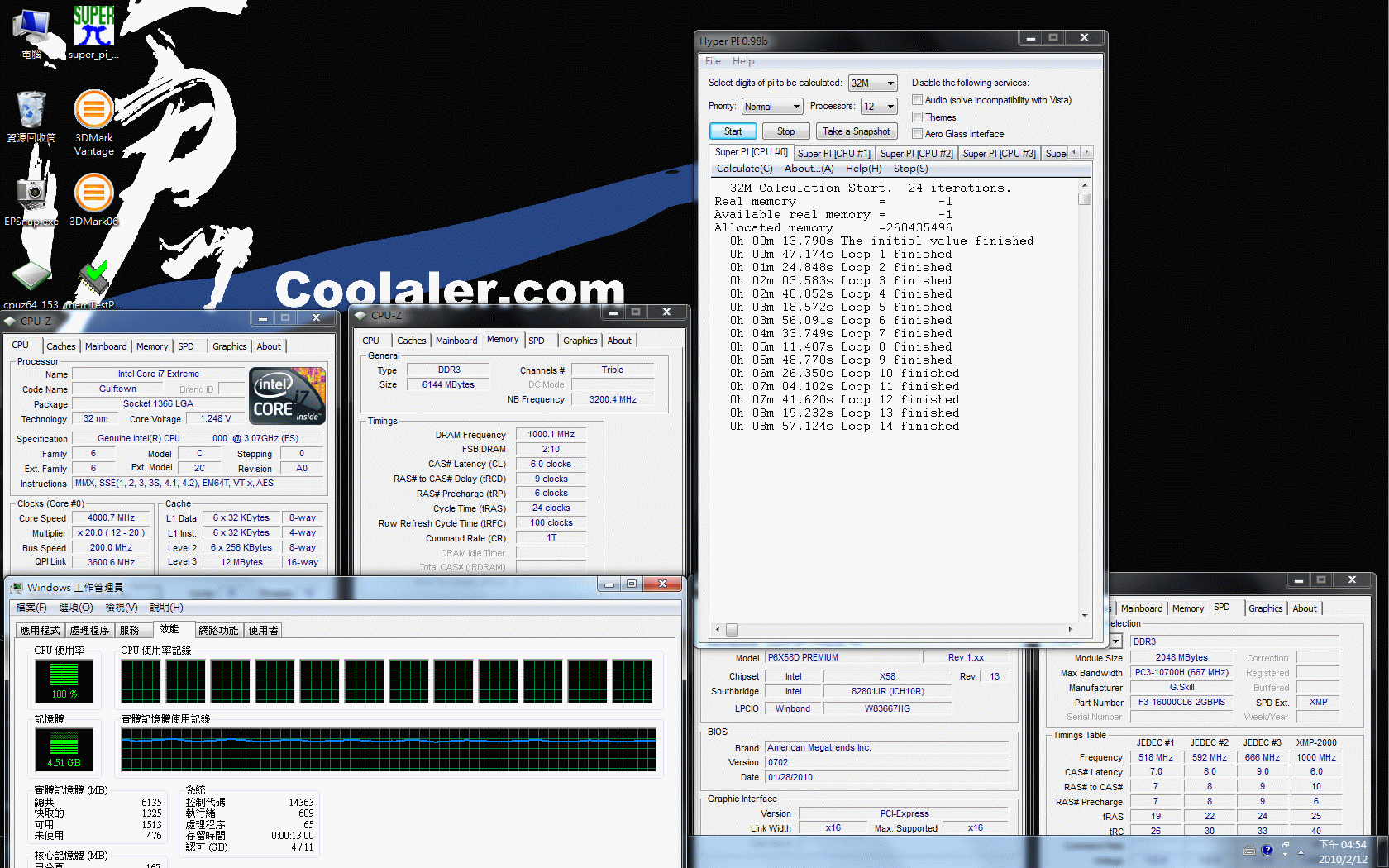The image size is (1389, 868).
Task: Open the Priority Normal dropdown
Action: pyautogui.click(x=772, y=106)
